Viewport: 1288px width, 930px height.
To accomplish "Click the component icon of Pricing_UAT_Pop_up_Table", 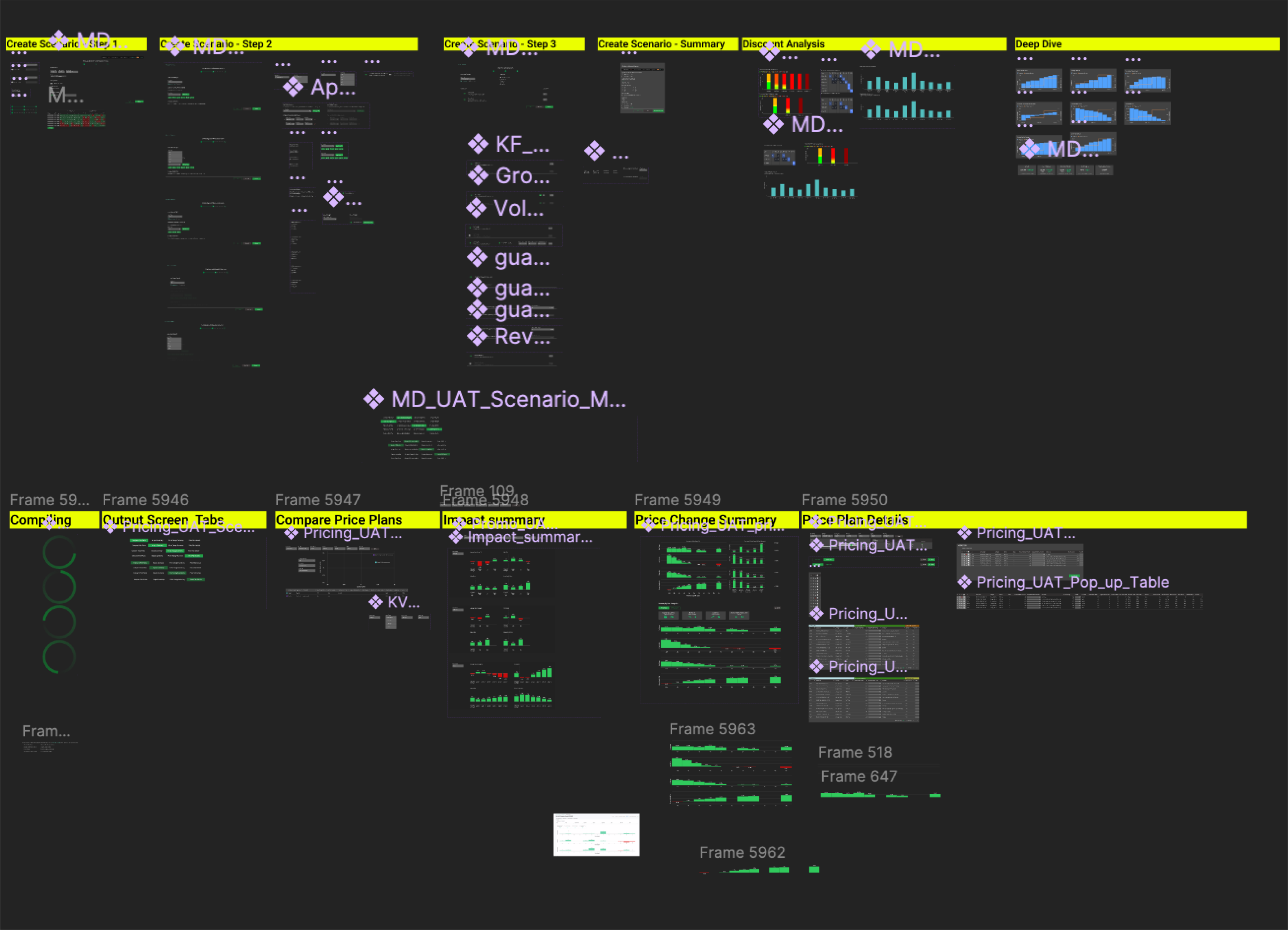I will coord(964,582).
